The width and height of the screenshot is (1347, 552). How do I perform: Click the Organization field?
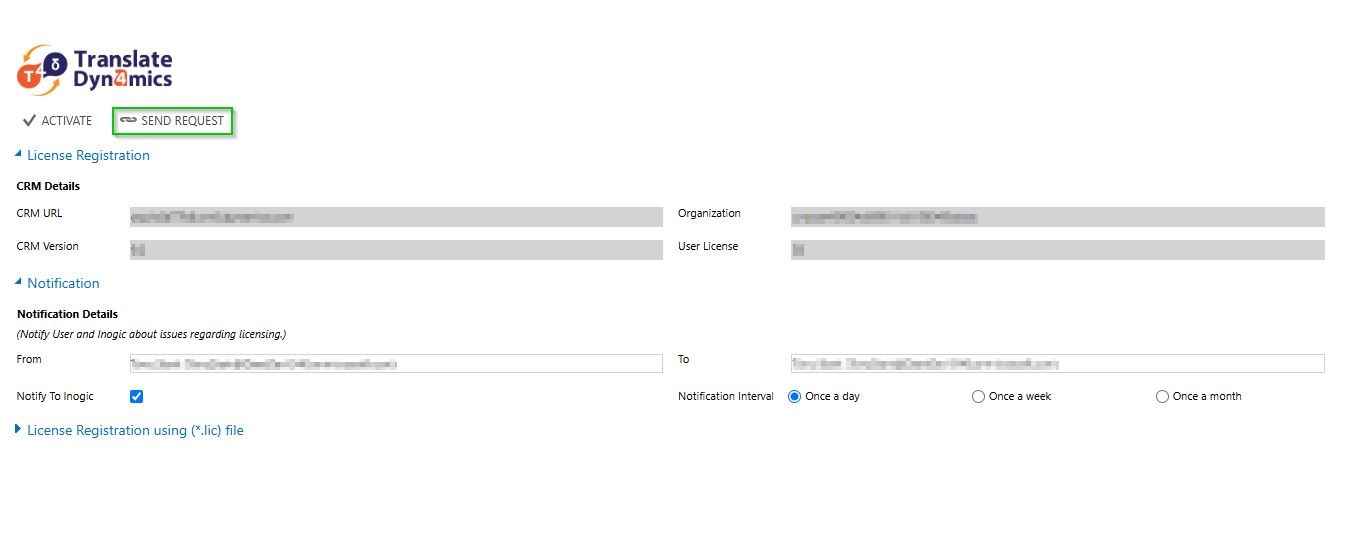(1057, 217)
